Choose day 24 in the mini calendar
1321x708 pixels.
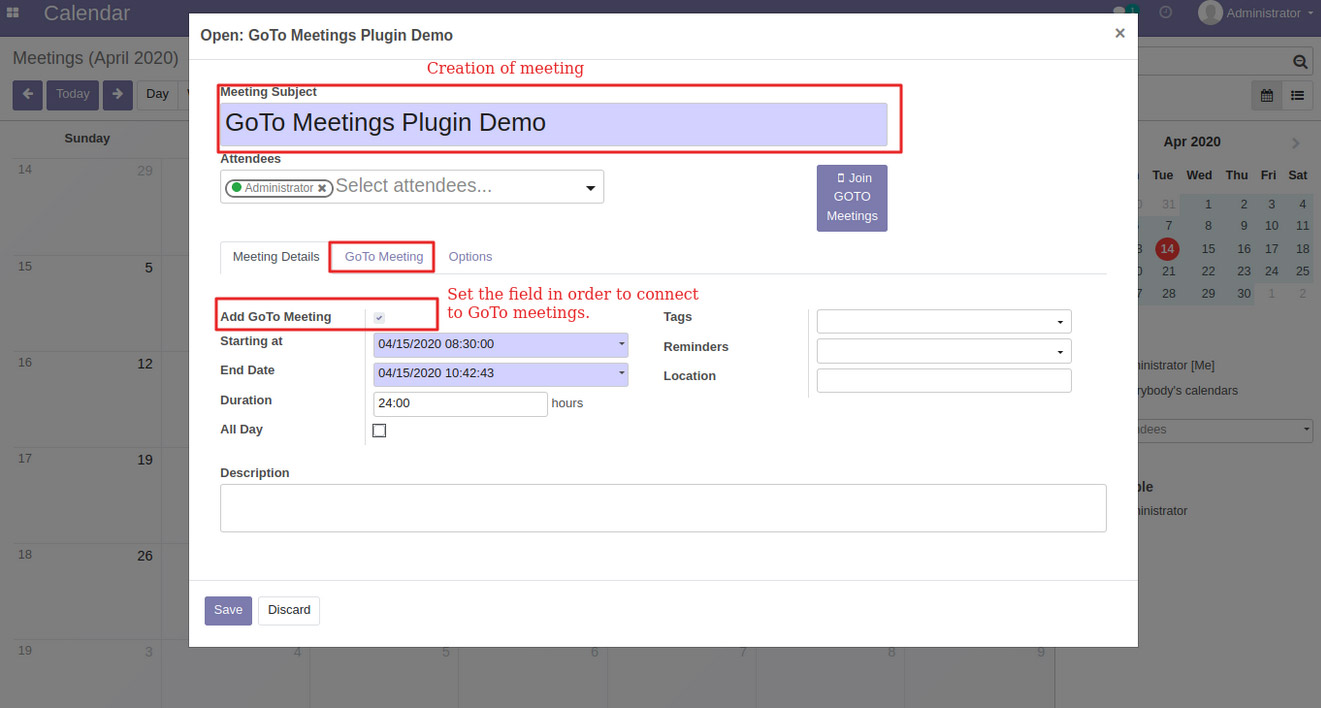point(1272,271)
